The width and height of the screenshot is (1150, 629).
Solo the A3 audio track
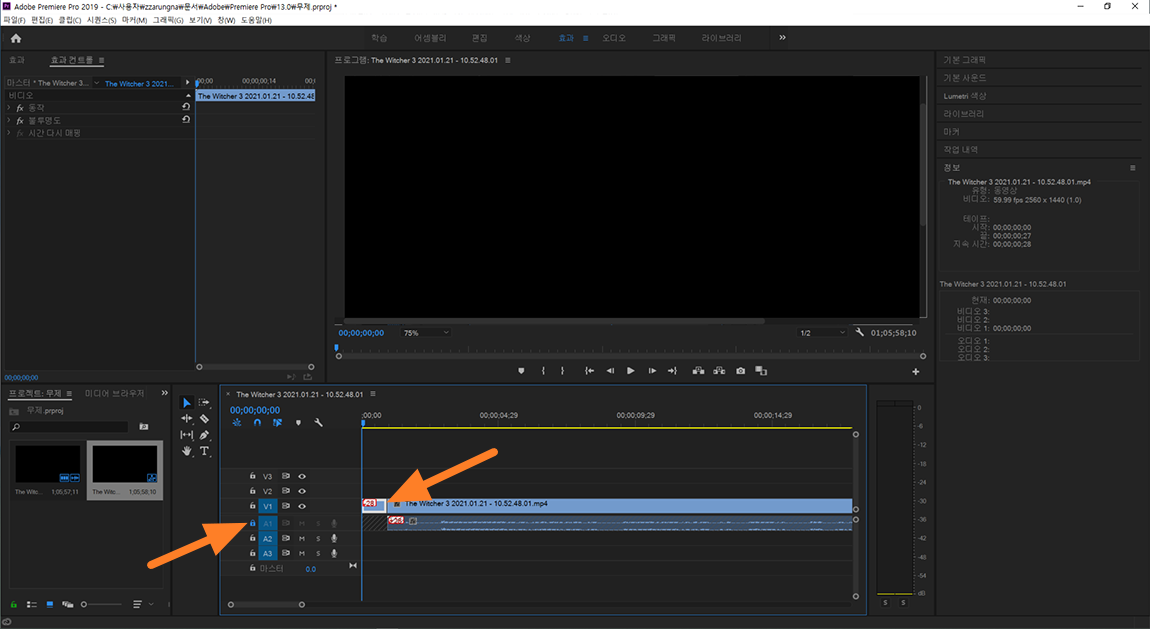point(318,553)
